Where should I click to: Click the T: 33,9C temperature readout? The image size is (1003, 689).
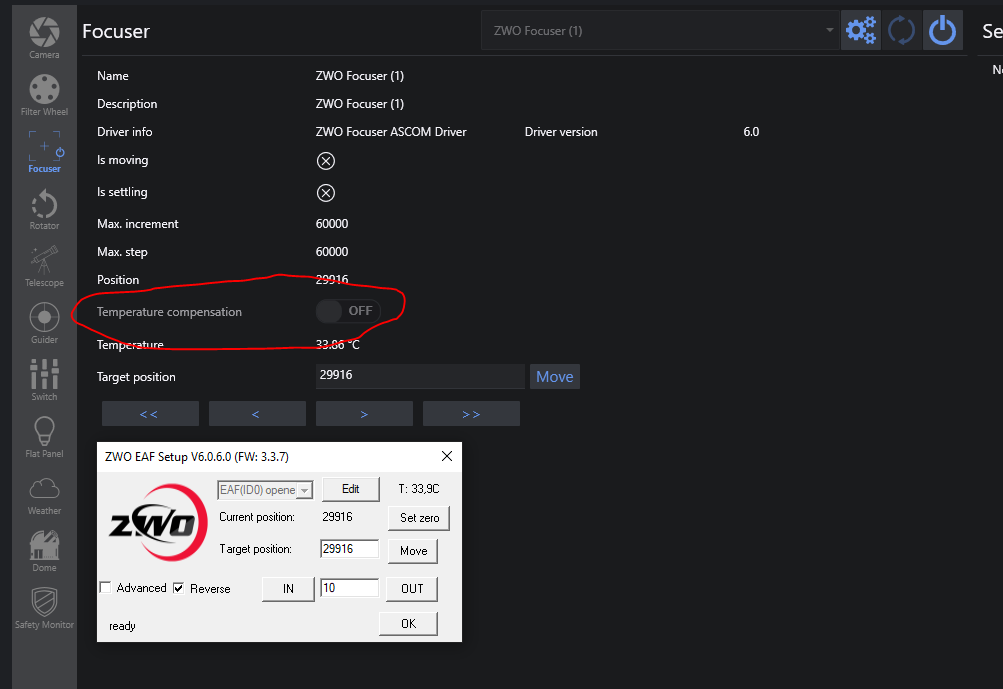[419, 489]
